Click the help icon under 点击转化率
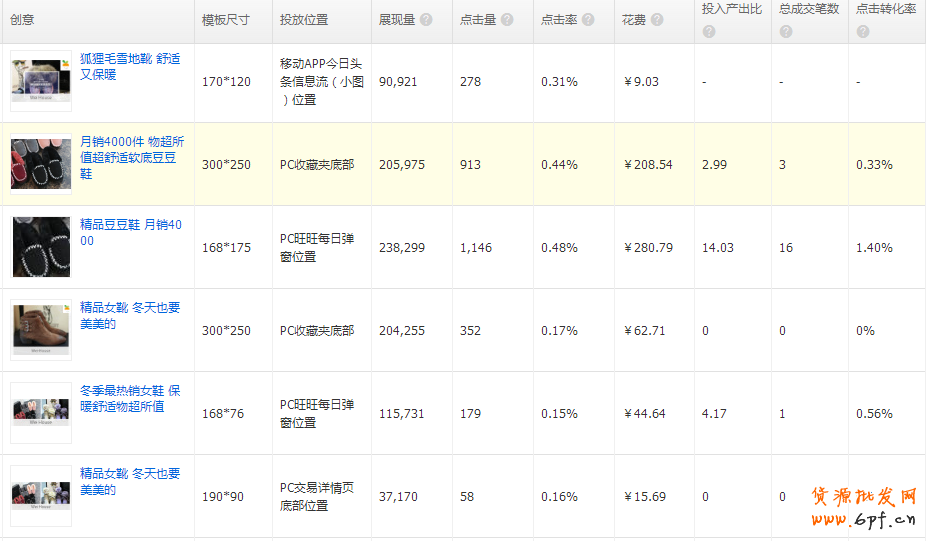This screenshot has width=926, height=541. (x=863, y=32)
